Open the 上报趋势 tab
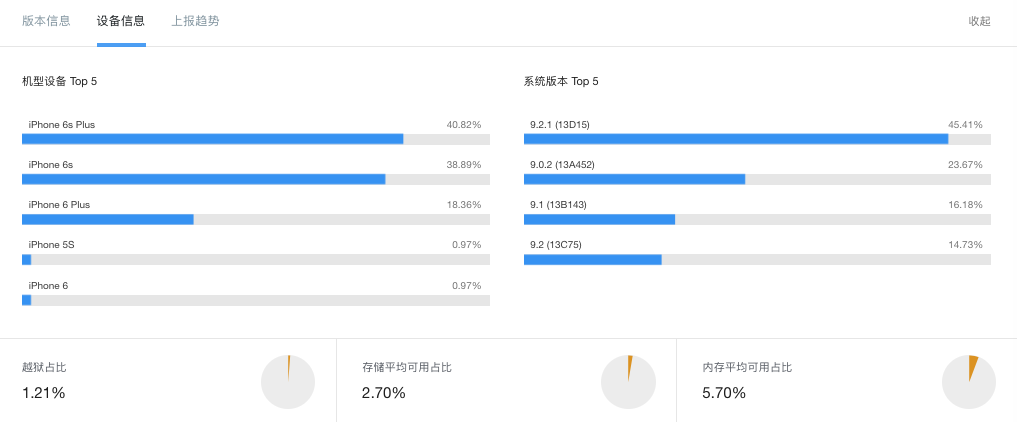 (x=195, y=21)
